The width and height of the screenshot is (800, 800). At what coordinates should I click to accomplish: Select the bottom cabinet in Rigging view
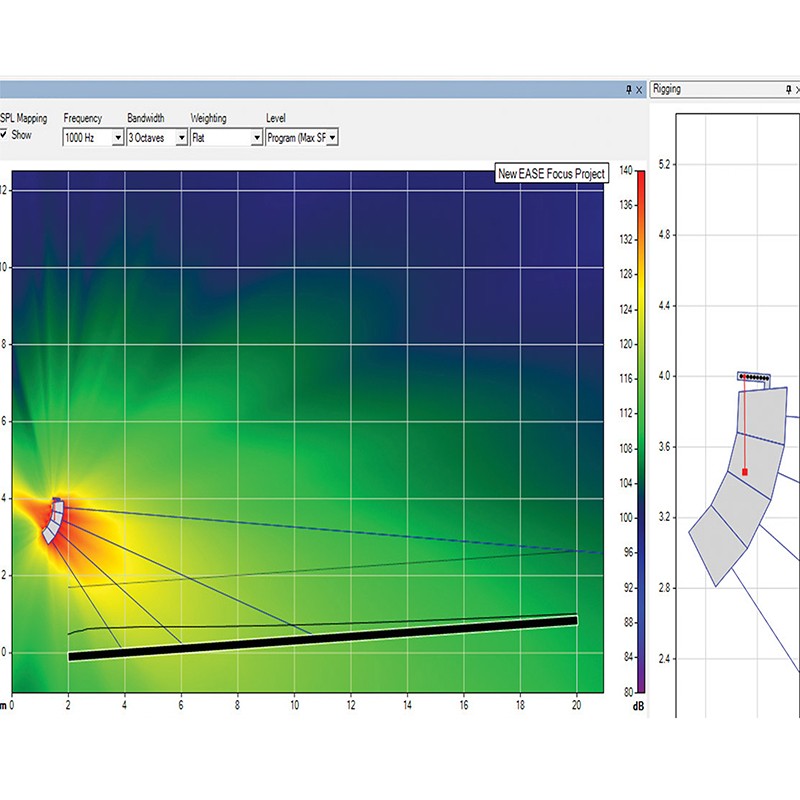(718, 546)
